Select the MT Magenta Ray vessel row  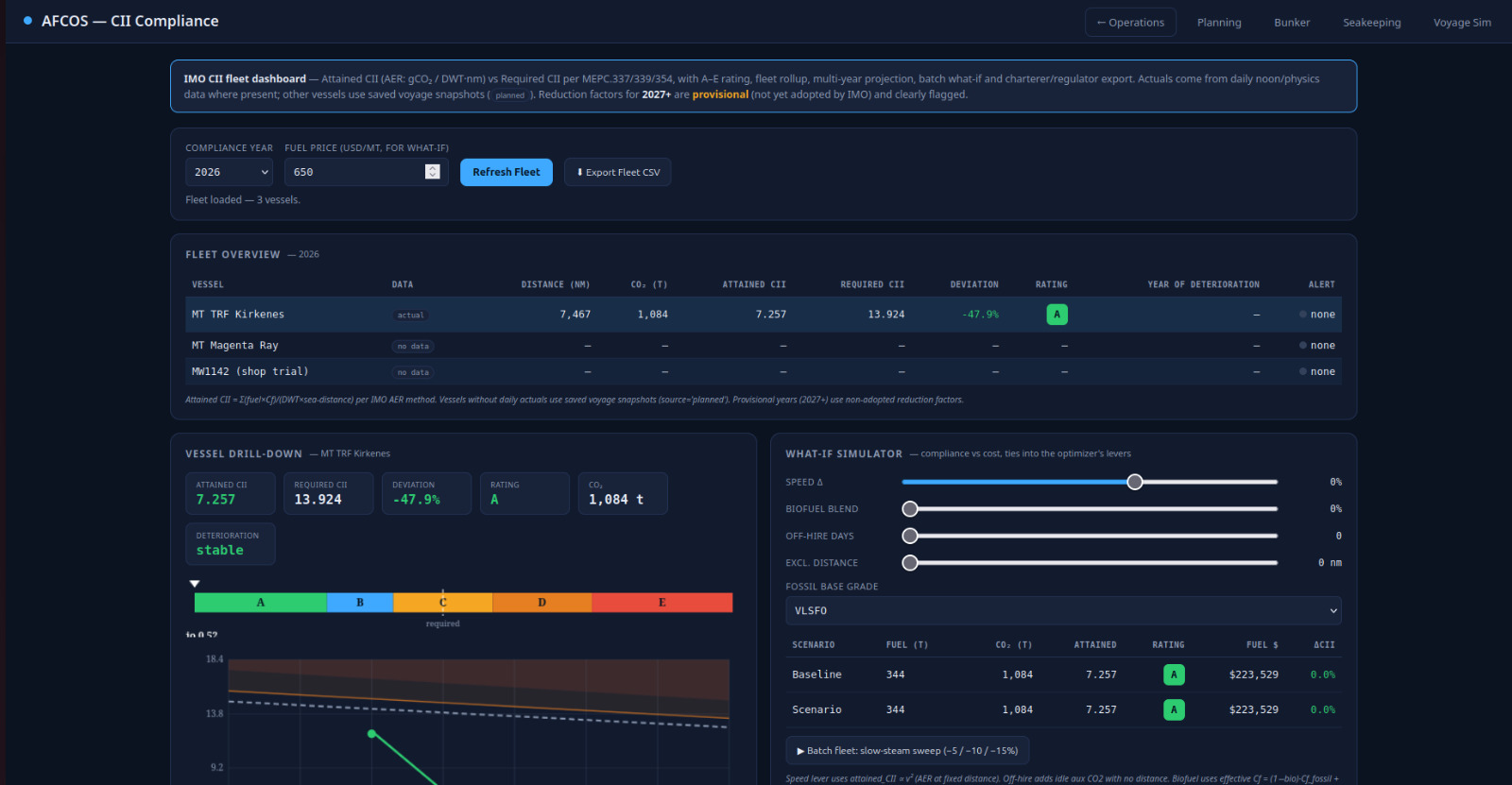coord(764,346)
